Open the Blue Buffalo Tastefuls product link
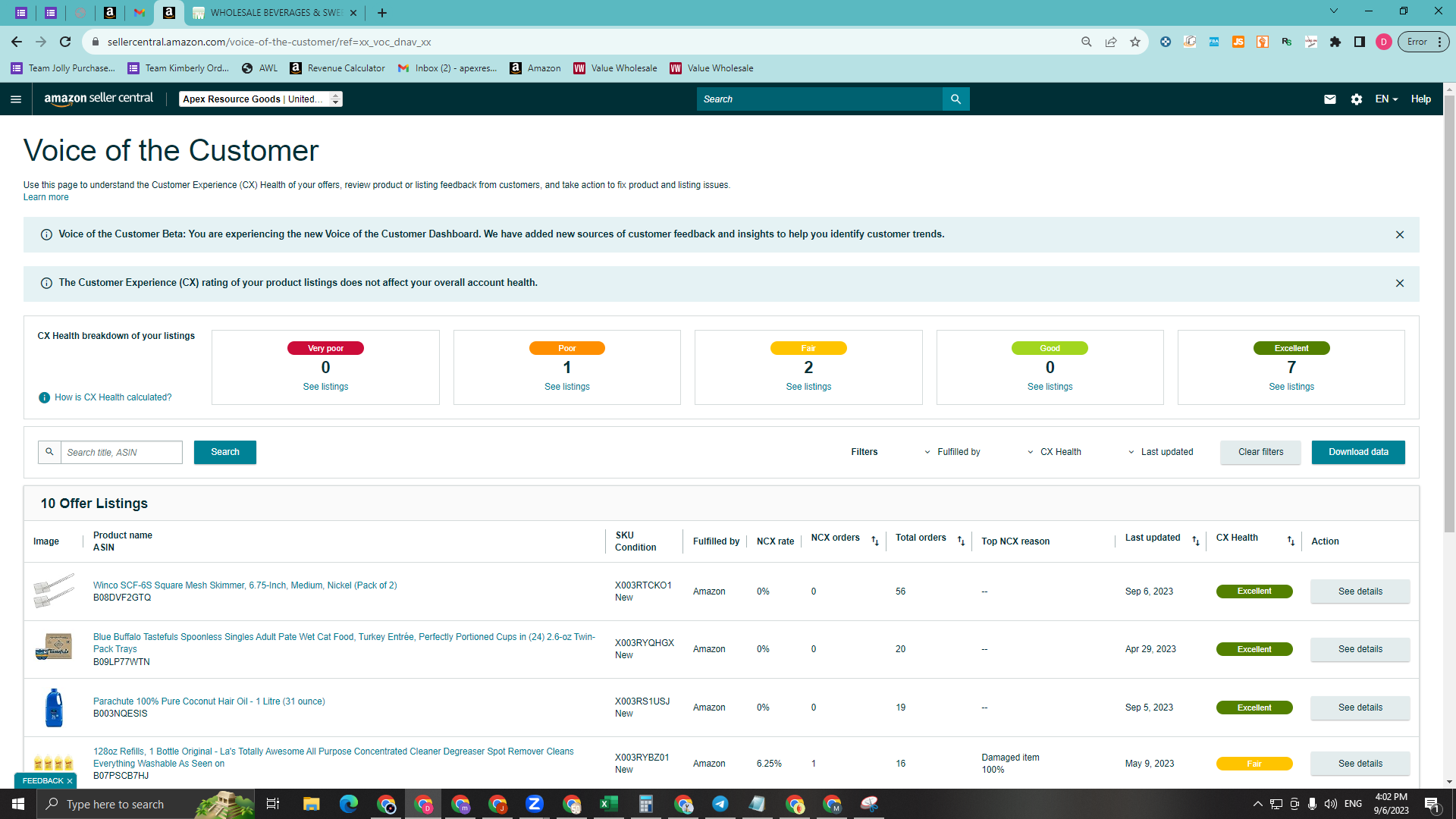The height and width of the screenshot is (819, 1456). (344, 643)
